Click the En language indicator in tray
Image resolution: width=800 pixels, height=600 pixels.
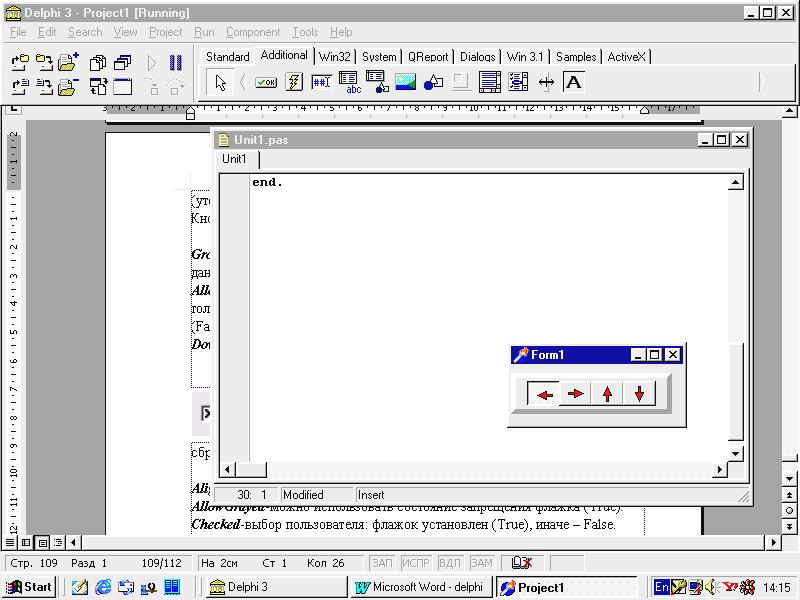661,587
